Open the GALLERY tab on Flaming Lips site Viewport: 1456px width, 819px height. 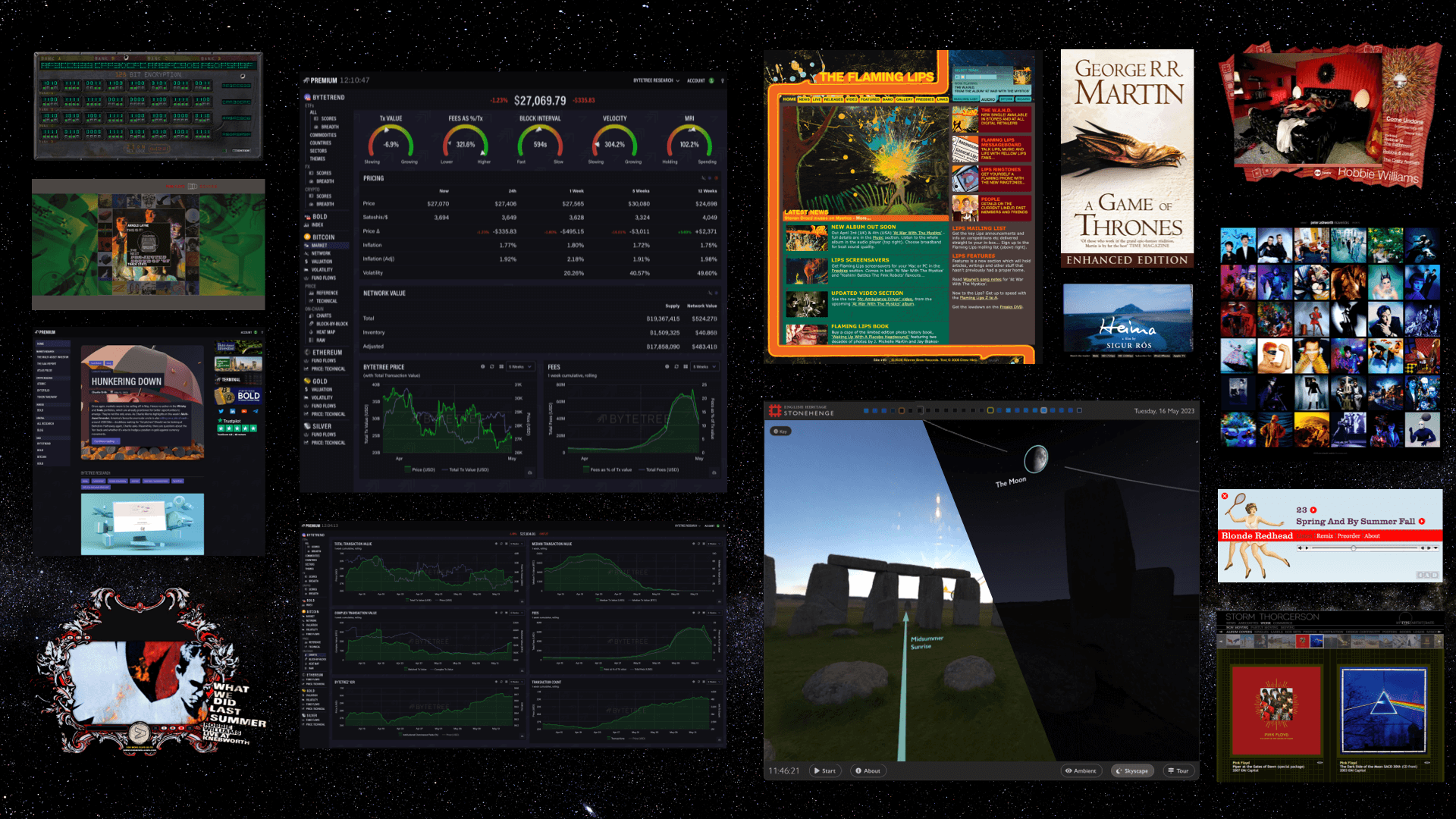(x=905, y=99)
